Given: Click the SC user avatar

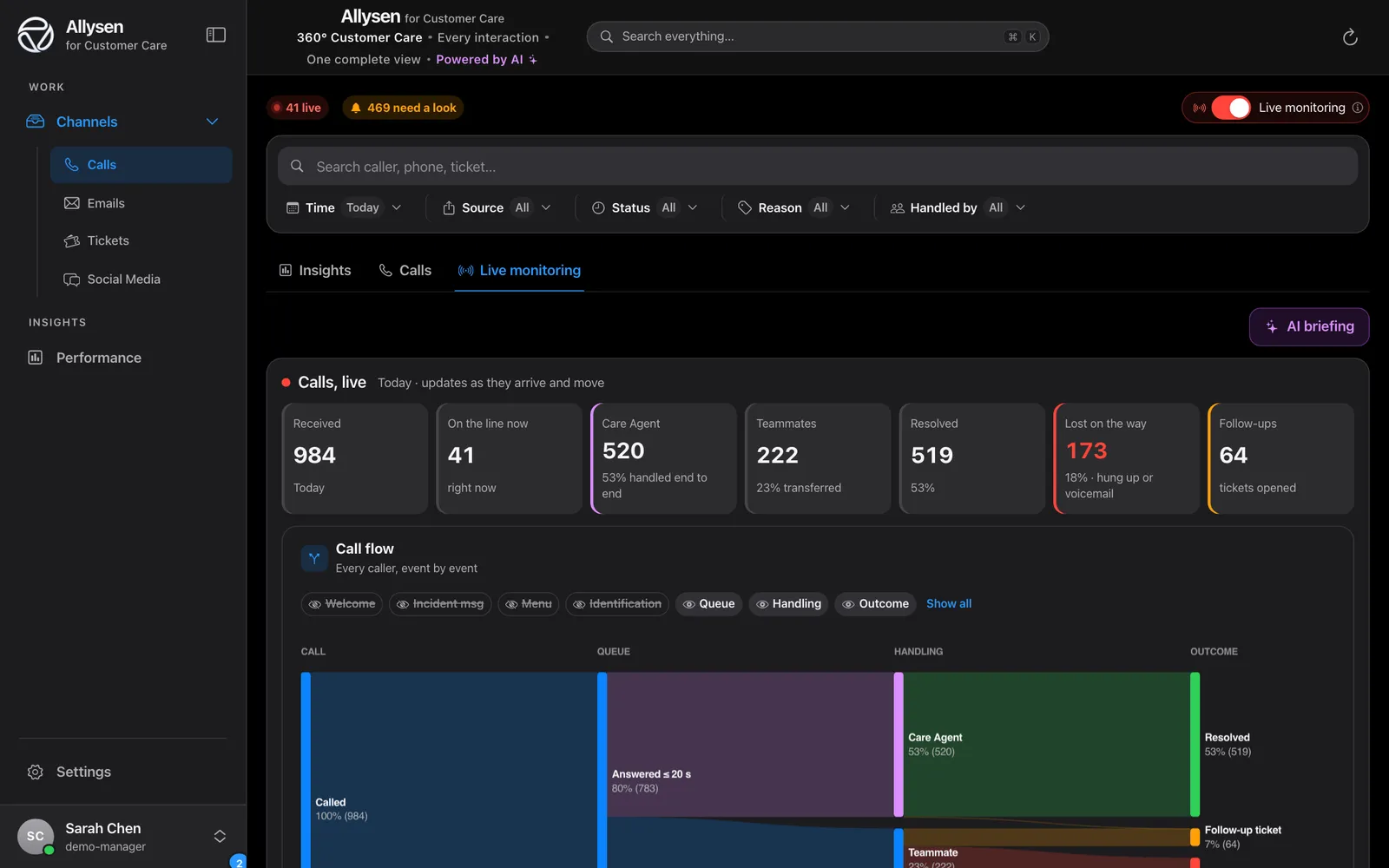Looking at the screenshot, I should click(x=36, y=836).
